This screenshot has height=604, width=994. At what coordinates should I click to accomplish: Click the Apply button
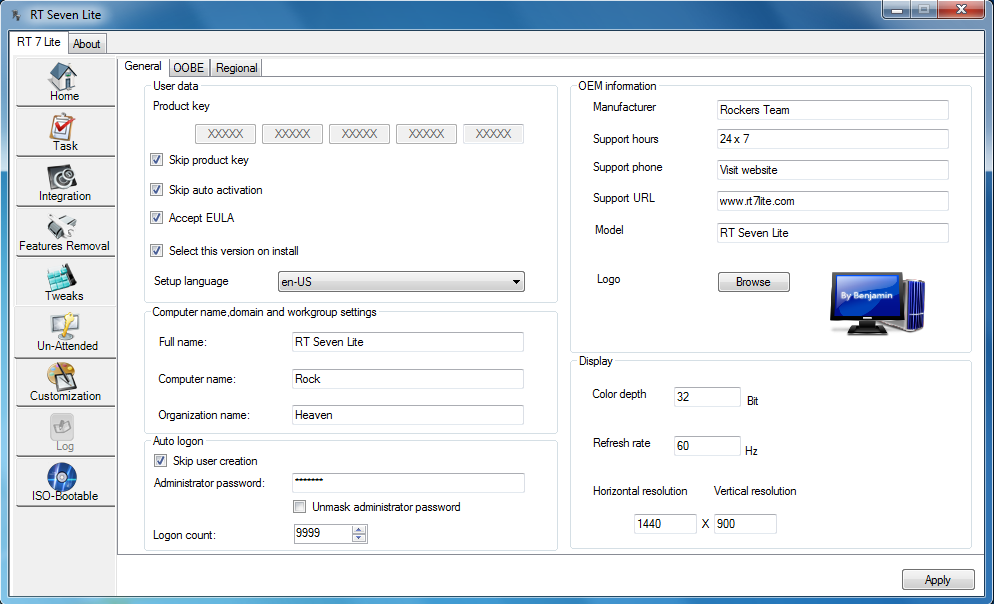point(938,580)
